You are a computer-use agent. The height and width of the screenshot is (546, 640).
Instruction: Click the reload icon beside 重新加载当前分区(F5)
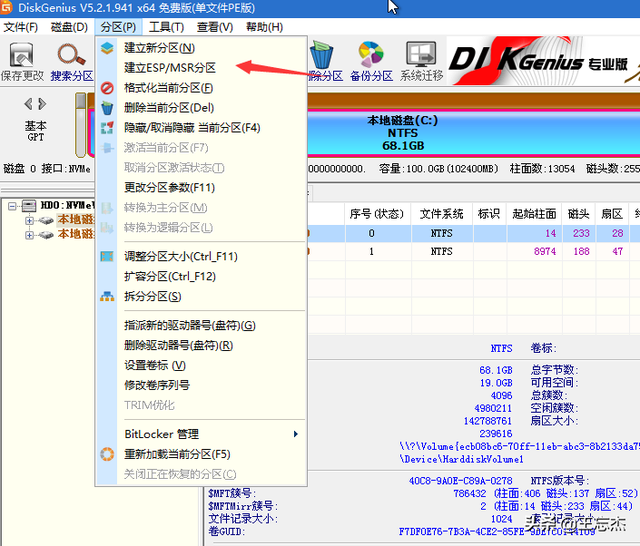click(x=107, y=454)
